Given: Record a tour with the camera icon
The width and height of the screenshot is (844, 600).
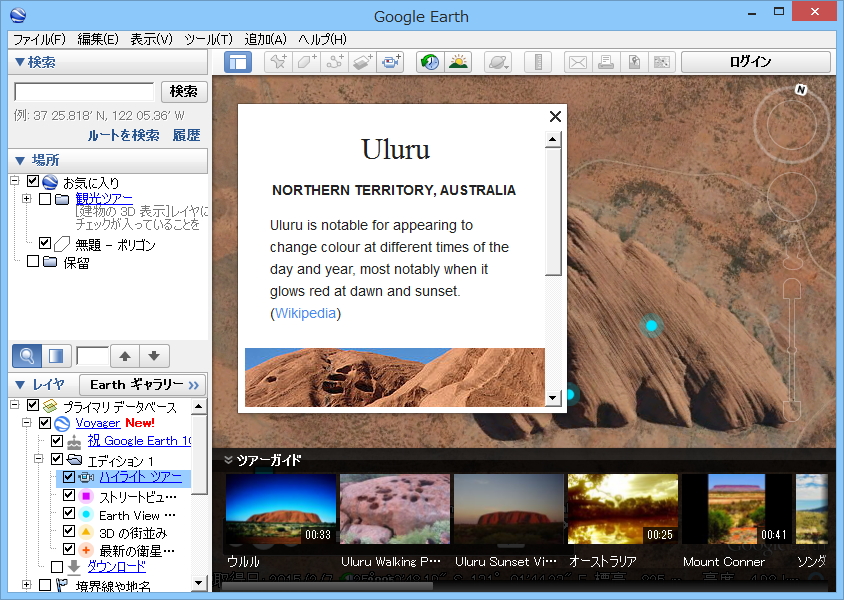Looking at the screenshot, I should click(x=390, y=62).
